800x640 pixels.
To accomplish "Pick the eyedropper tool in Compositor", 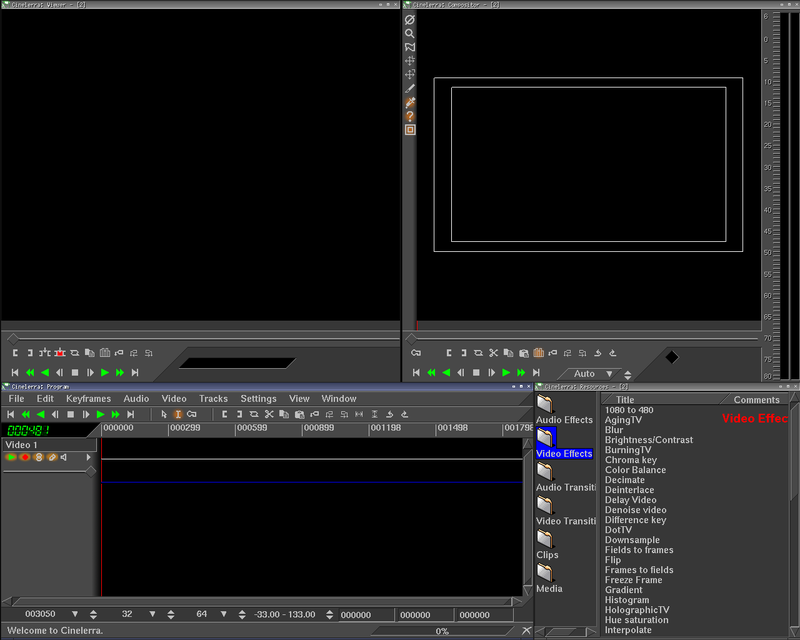I will [410, 102].
